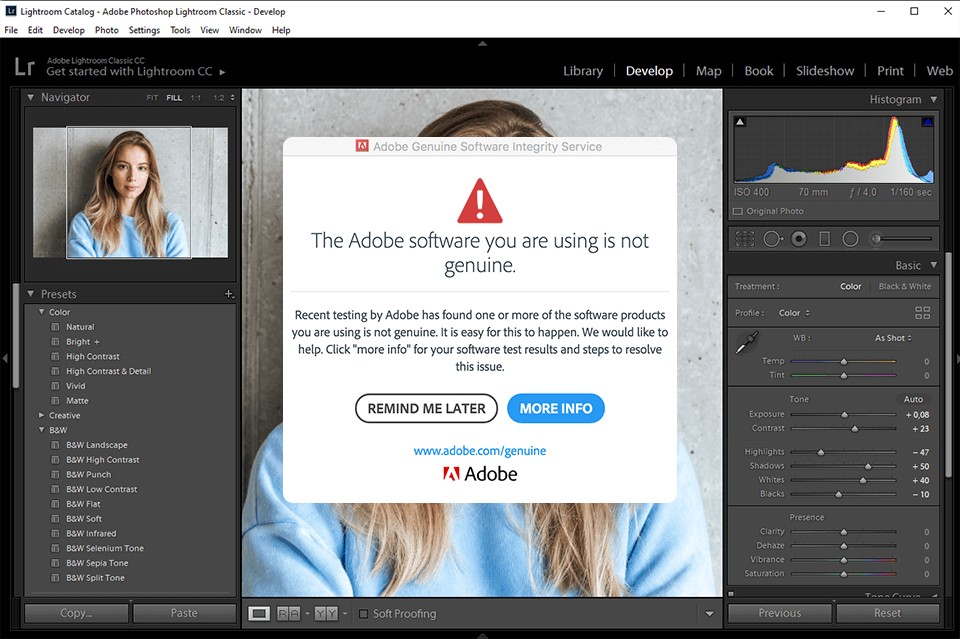Click the REMIND ME LATER button

pos(426,408)
